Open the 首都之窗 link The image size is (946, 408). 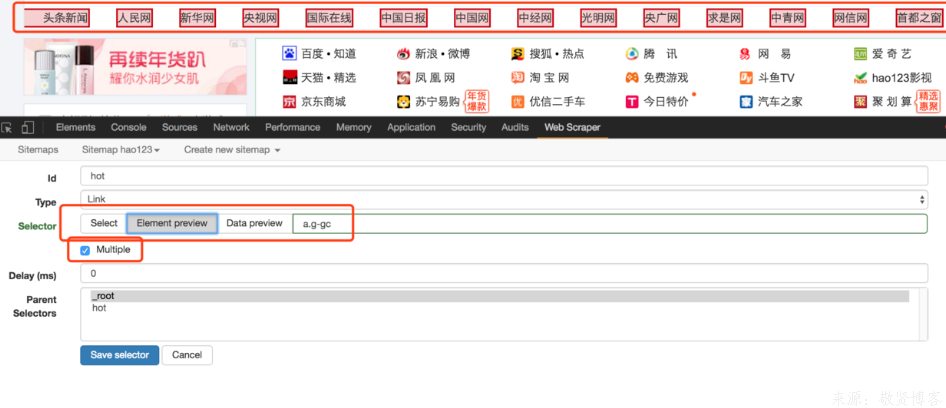point(918,19)
